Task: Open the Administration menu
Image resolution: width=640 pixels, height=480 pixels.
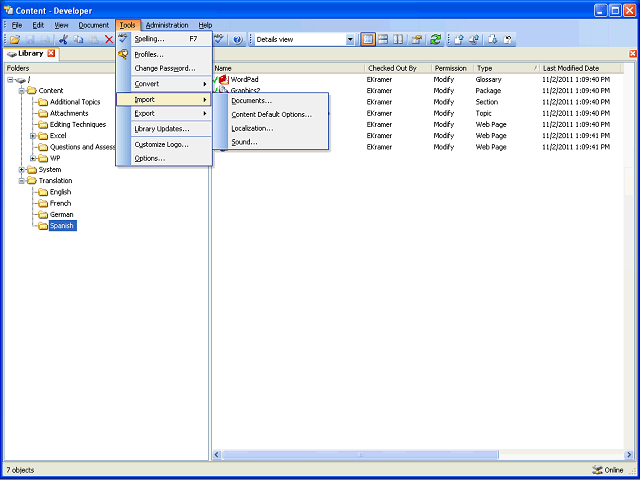Action: (167, 25)
